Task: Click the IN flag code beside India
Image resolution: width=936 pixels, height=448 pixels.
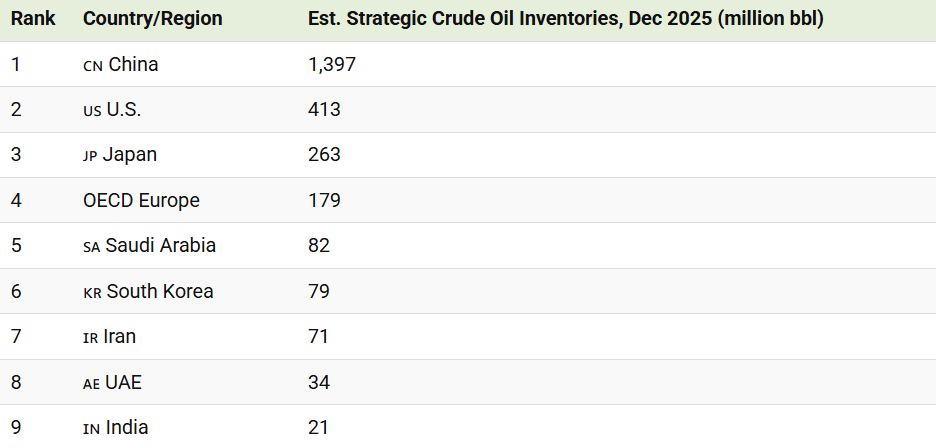Action: pyautogui.click(x=91, y=429)
